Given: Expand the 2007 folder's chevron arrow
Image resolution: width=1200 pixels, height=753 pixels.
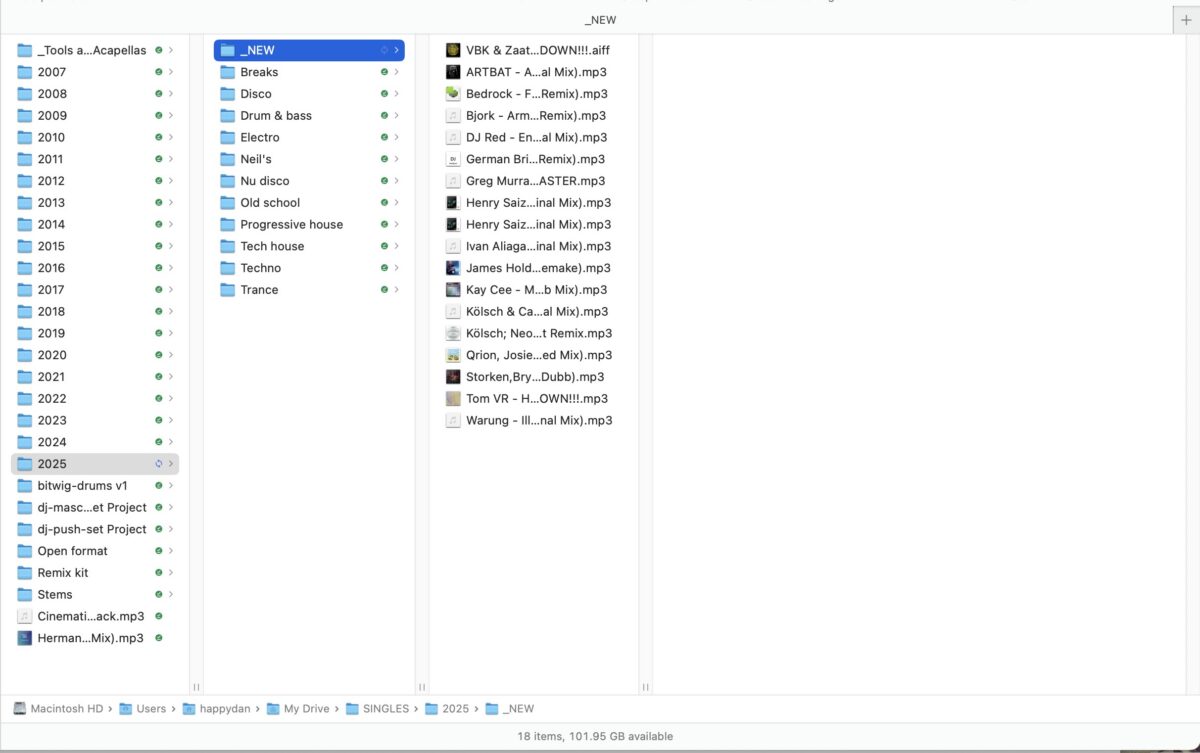Looking at the screenshot, I should [170, 72].
